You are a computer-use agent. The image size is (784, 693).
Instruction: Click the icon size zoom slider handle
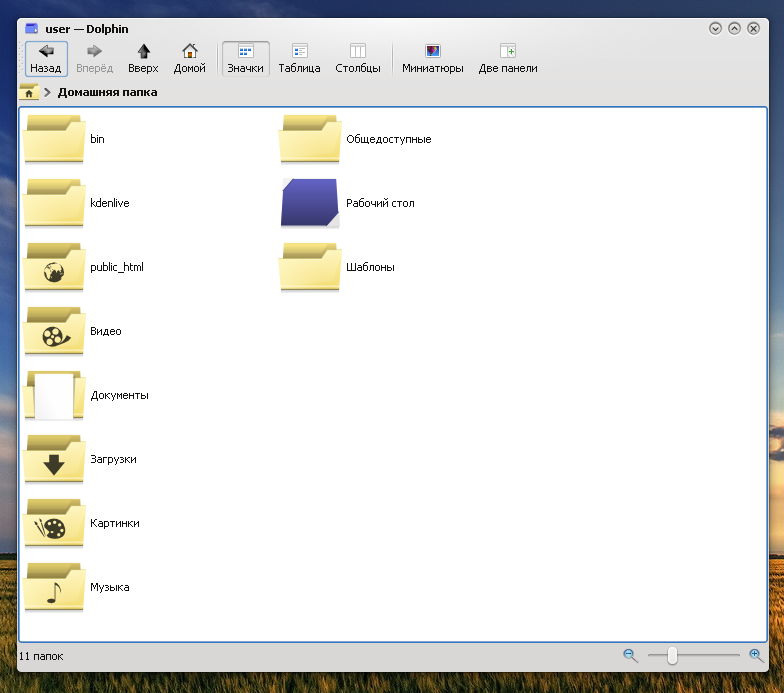tap(672, 656)
